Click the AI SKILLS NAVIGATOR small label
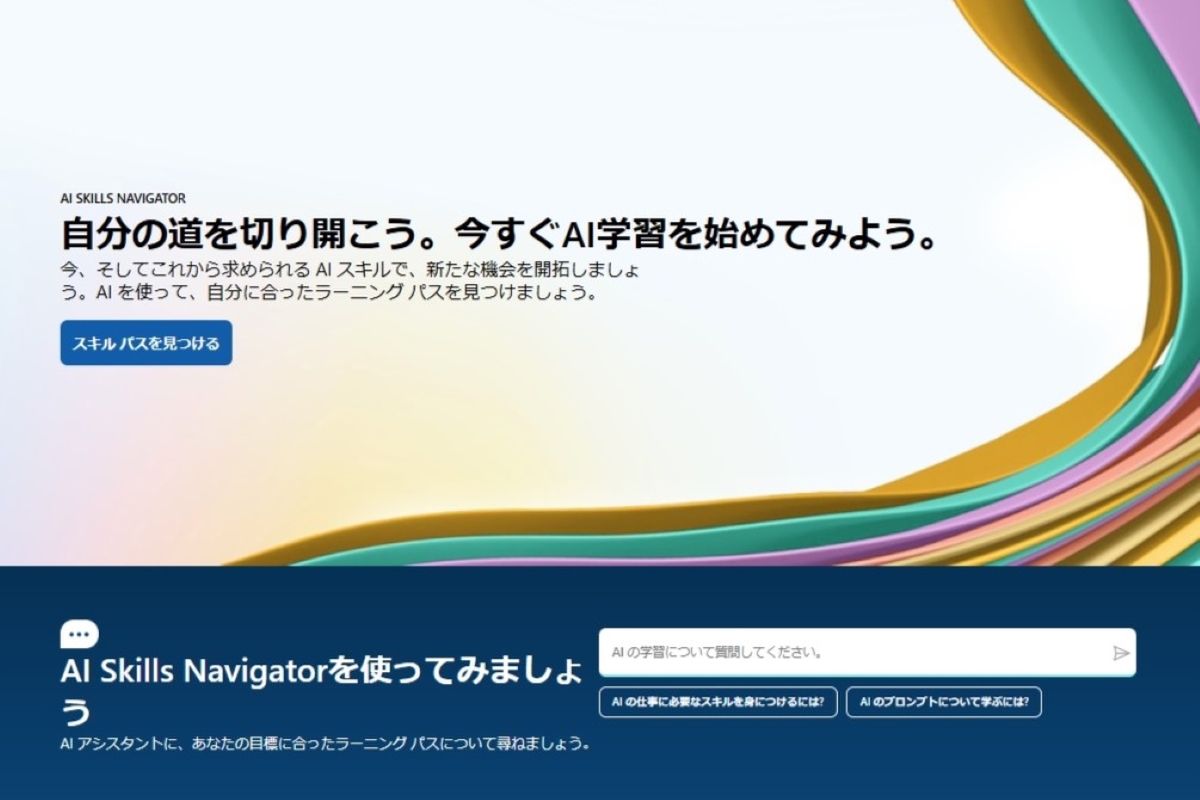The image size is (1200, 800). (123, 199)
